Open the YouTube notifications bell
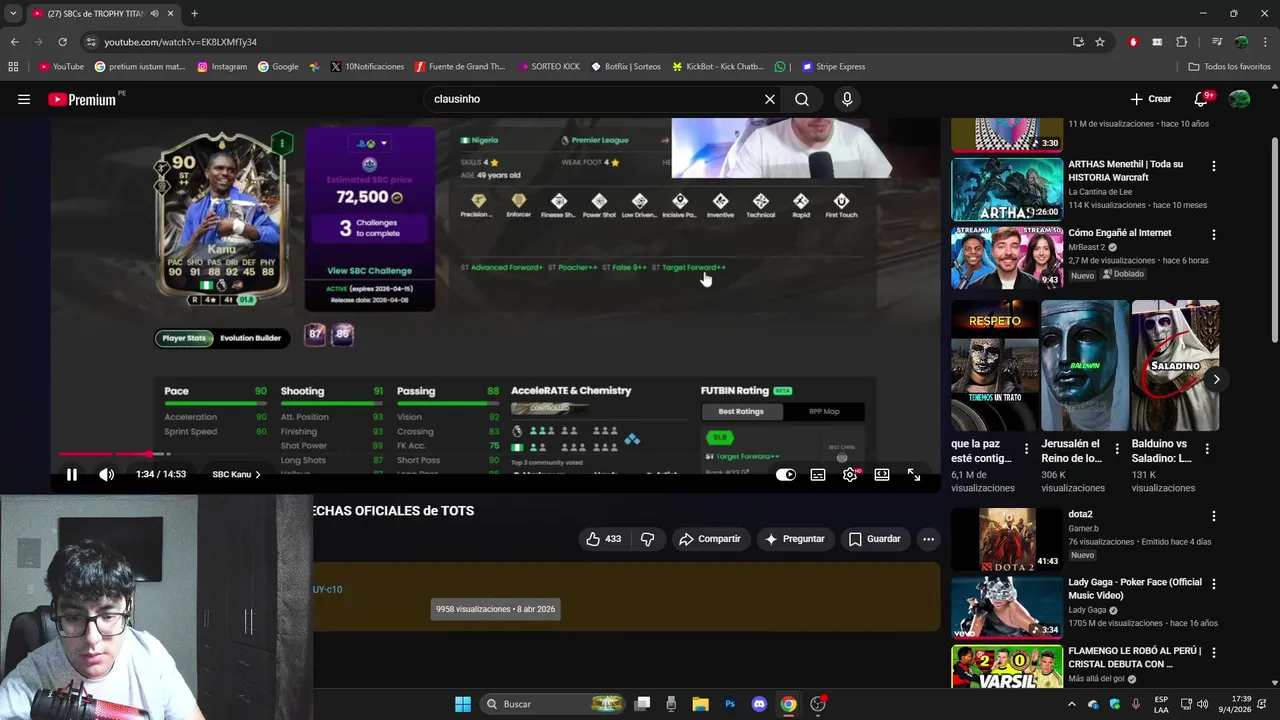The width and height of the screenshot is (1280, 720). click(x=1202, y=99)
